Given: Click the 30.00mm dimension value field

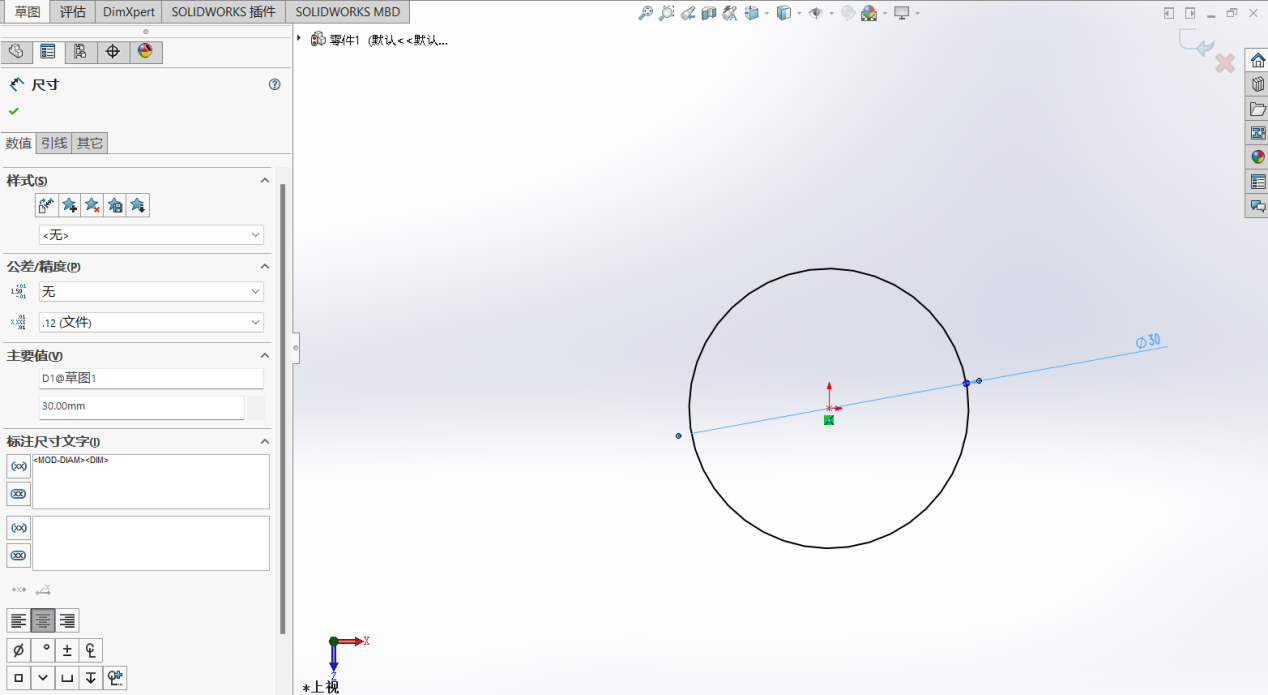Looking at the screenshot, I should point(140,407).
